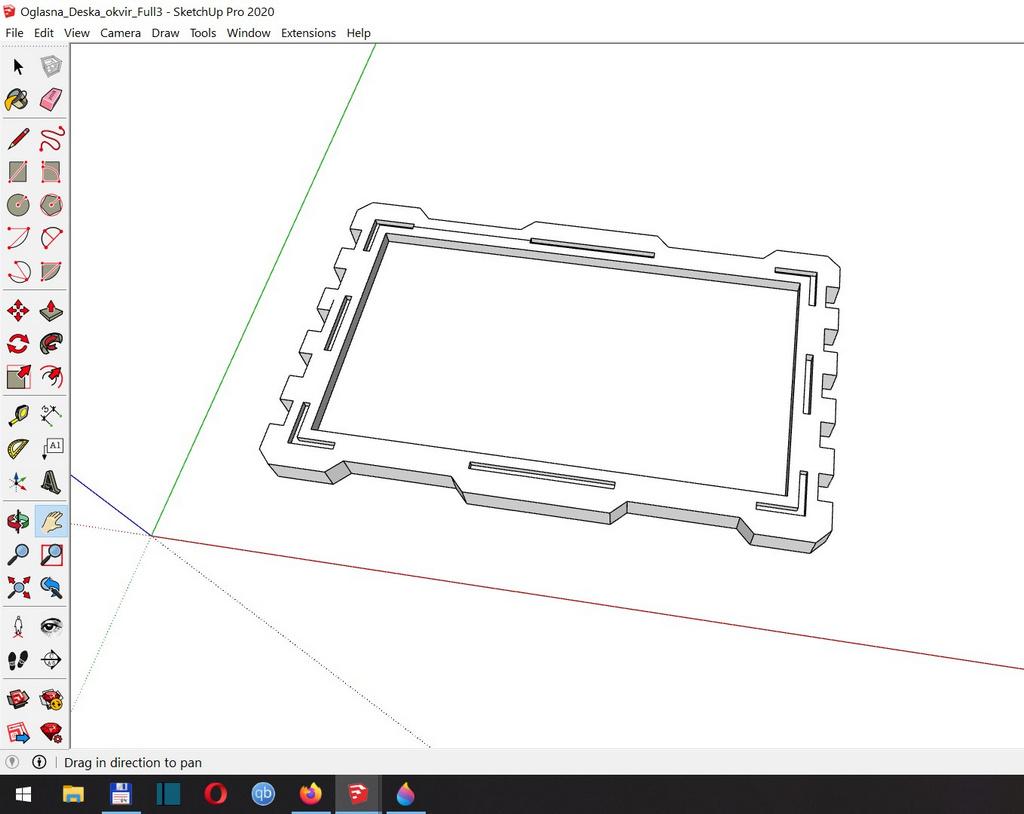Pick the Text label tool (A1)
This screenshot has height=814, width=1024.
click(51, 449)
